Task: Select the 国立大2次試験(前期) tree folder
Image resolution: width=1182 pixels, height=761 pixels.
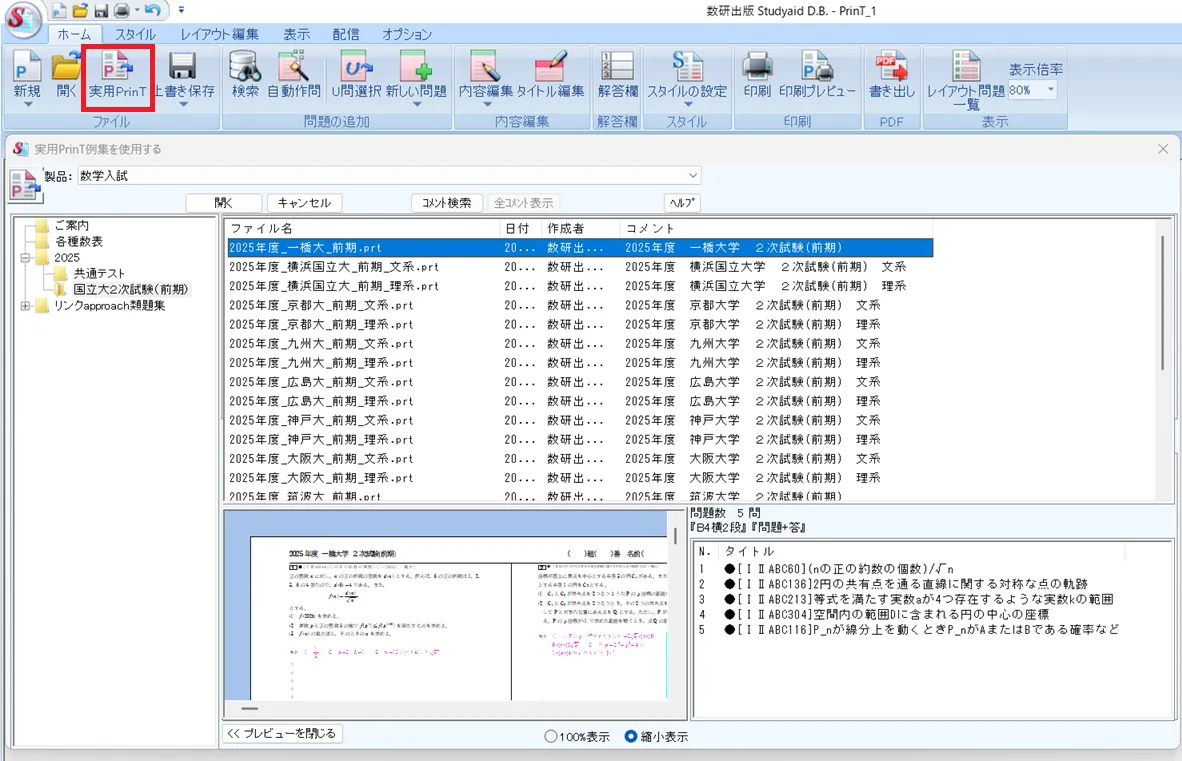Action: point(131,289)
